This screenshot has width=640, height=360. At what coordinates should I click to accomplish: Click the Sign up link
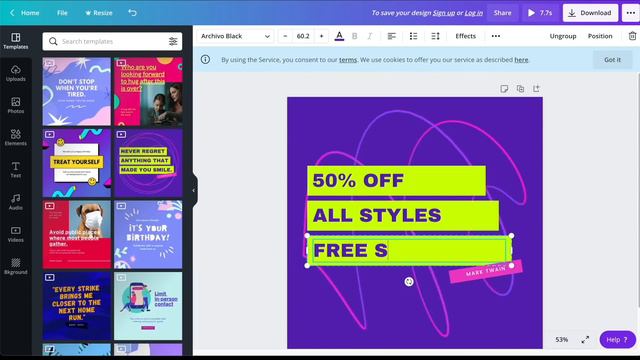[444, 13]
